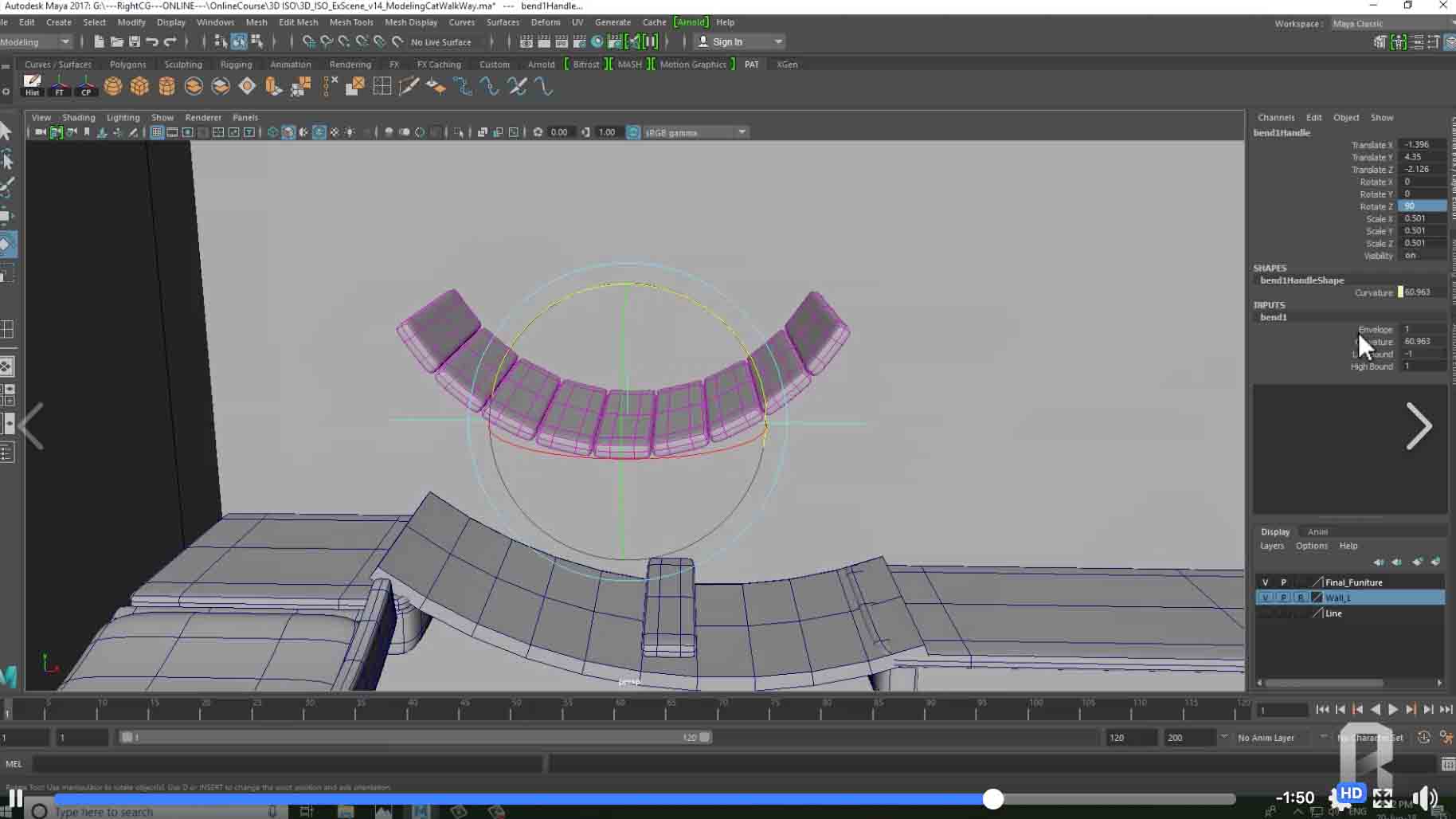1456x819 pixels.
Task: Open the layer editor Options menu
Action: coord(1311,546)
